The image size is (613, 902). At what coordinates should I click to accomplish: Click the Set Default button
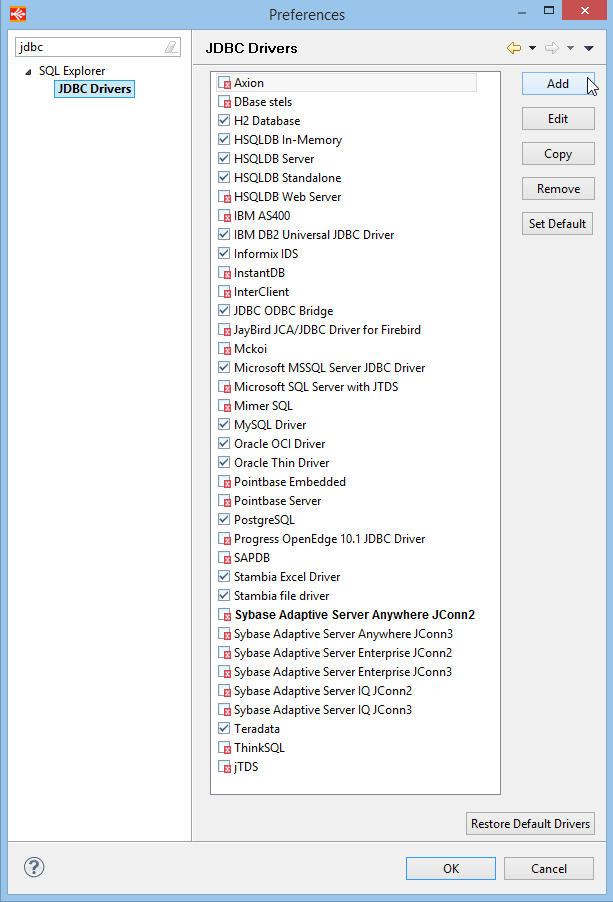557,224
